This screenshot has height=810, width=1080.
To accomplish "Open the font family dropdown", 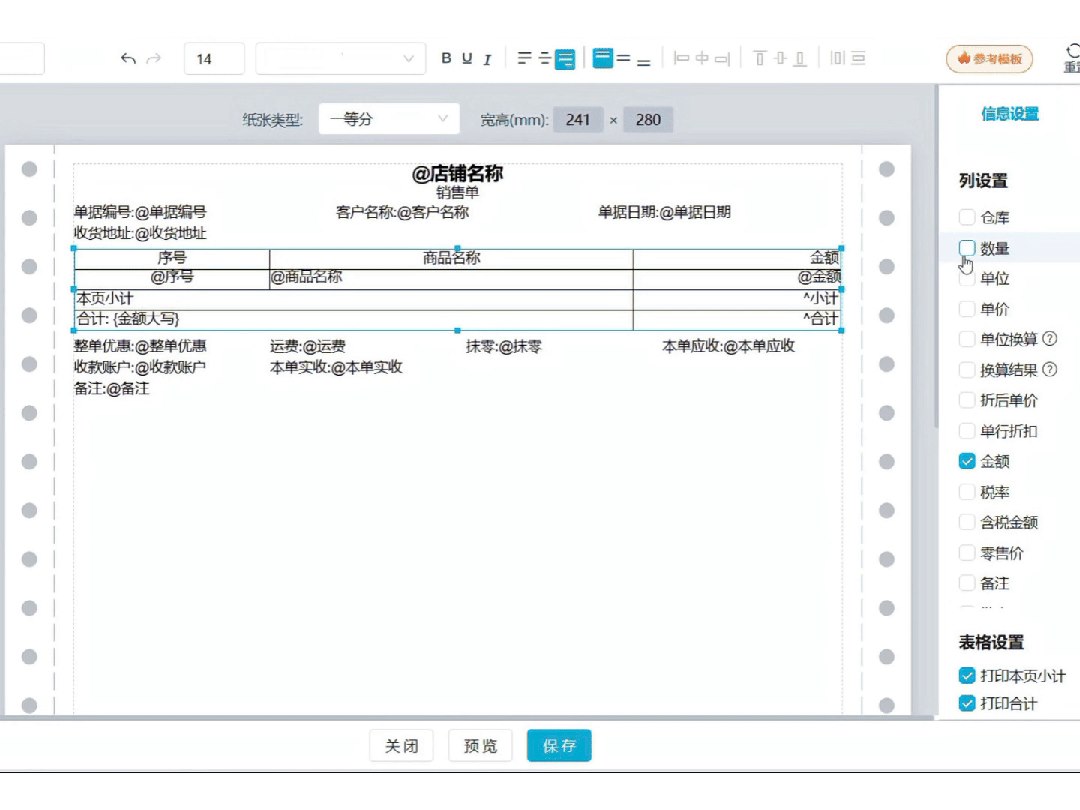I will click(x=340, y=59).
